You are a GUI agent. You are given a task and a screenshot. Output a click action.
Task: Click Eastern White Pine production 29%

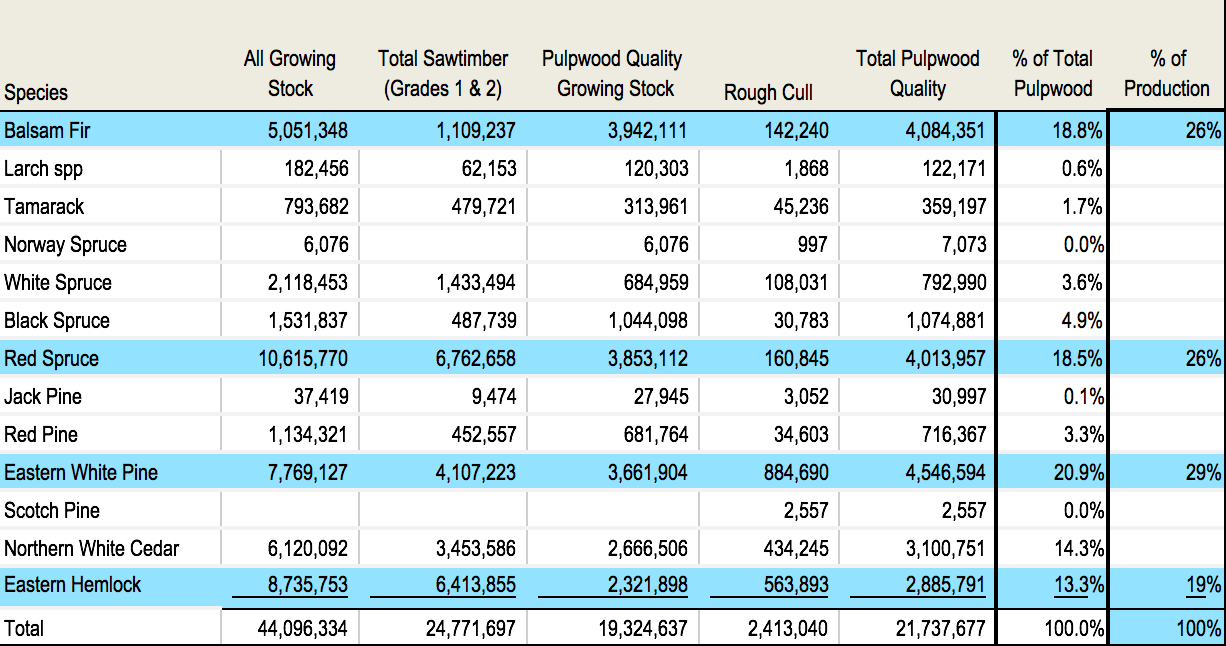(1203, 472)
